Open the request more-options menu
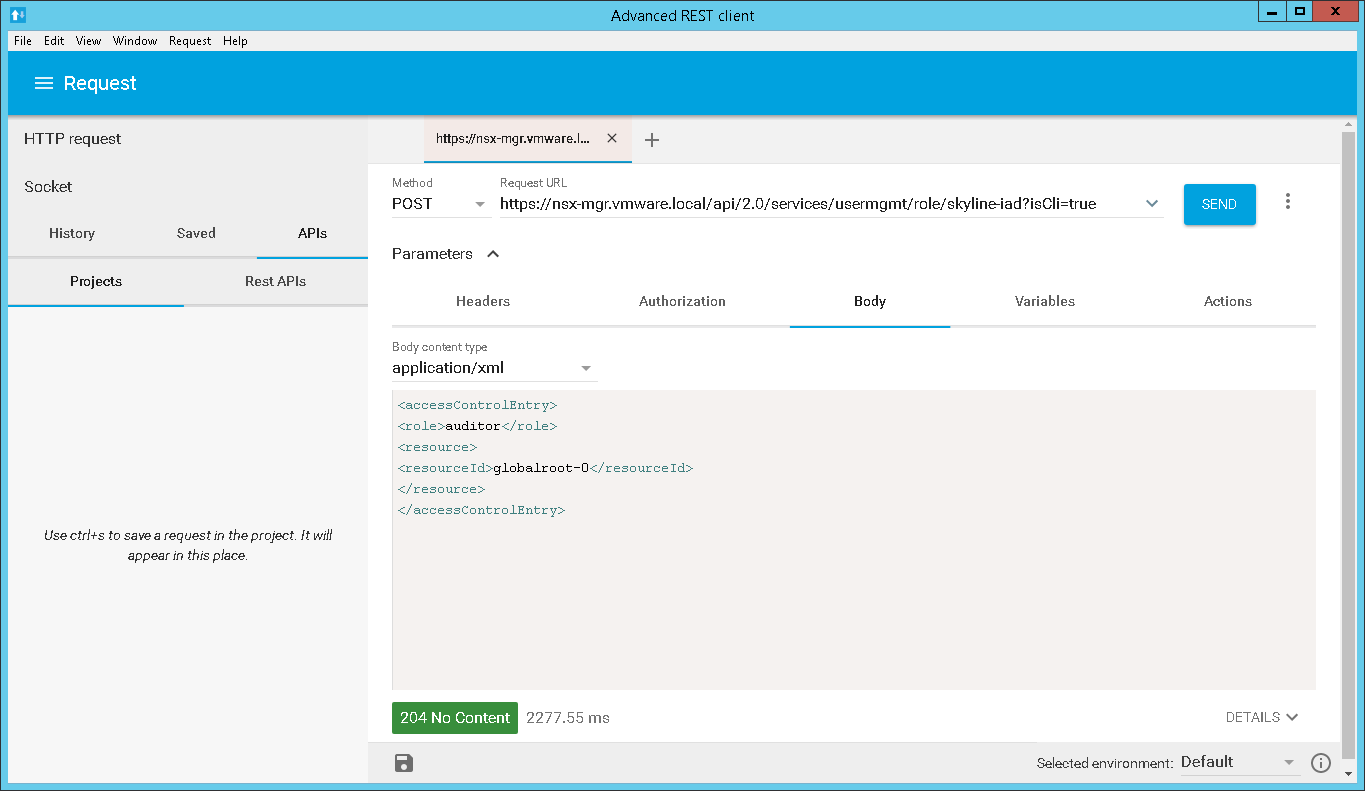Screen dimensions: 1365x791 coord(1287,202)
